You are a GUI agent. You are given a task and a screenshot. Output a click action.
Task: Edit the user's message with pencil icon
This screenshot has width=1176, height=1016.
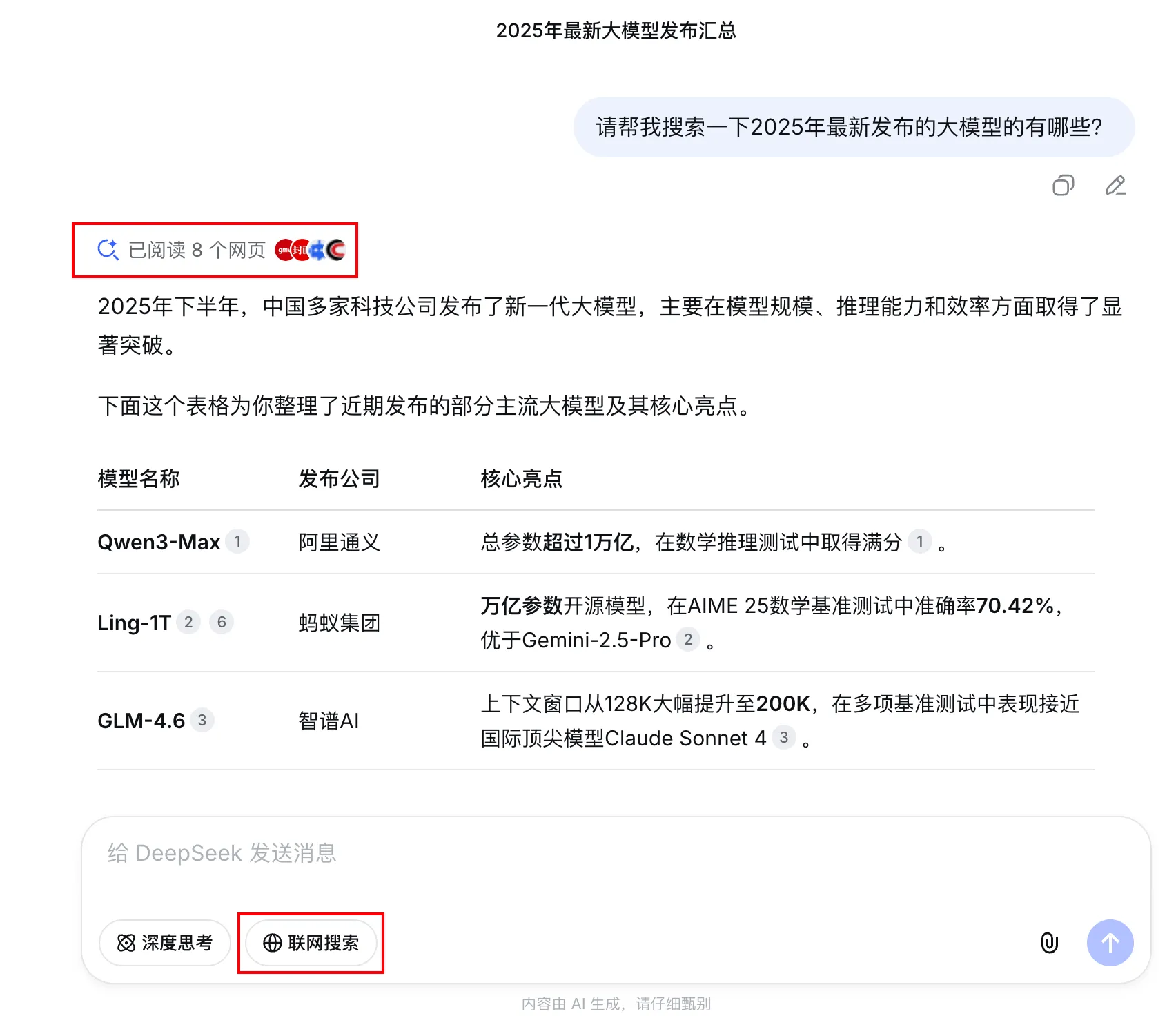point(1115,186)
